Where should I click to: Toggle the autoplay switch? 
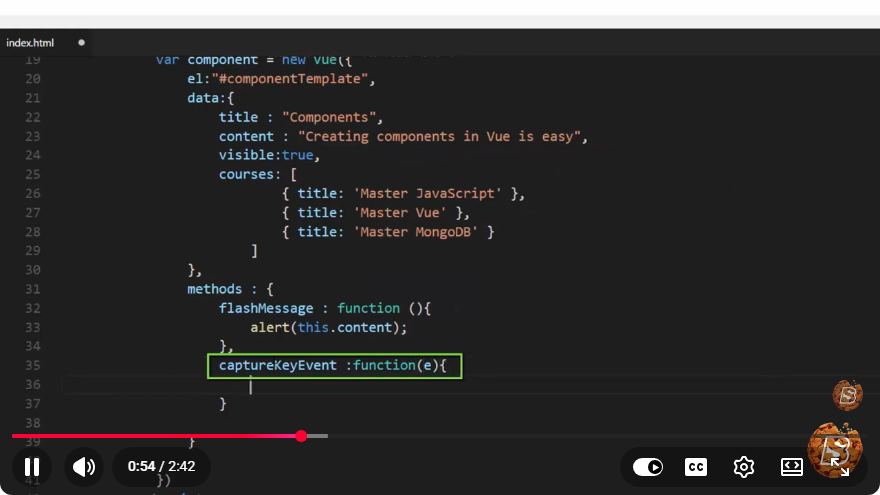click(x=648, y=467)
